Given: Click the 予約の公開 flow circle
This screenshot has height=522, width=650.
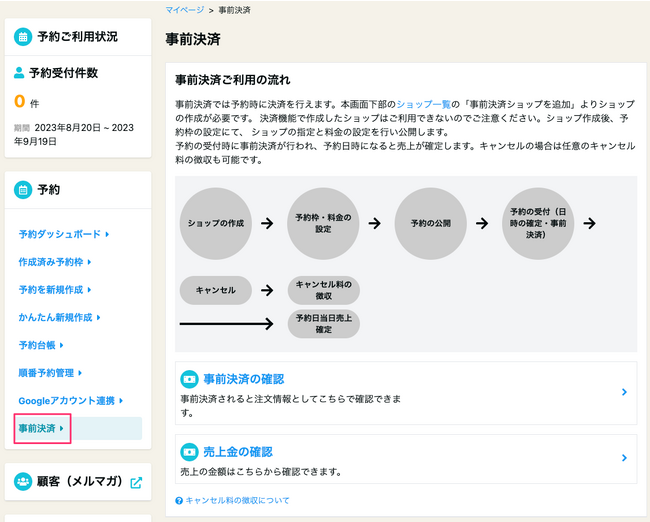Looking at the screenshot, I should click(430, 223).
